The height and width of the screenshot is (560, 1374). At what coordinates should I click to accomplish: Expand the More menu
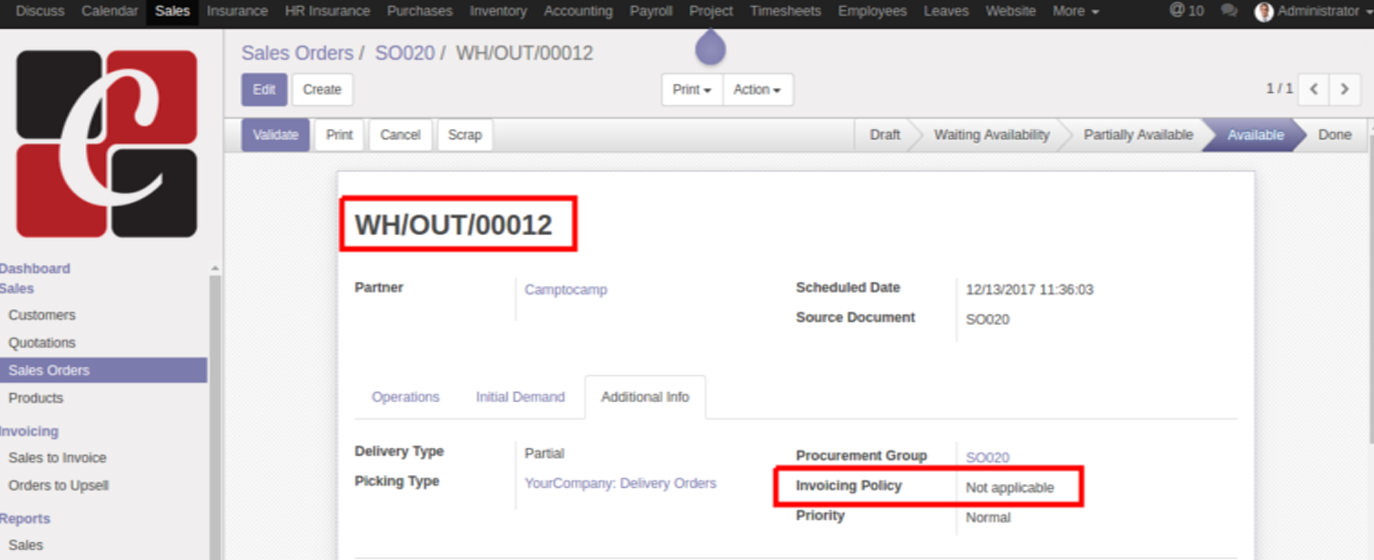coord(1075,11)
